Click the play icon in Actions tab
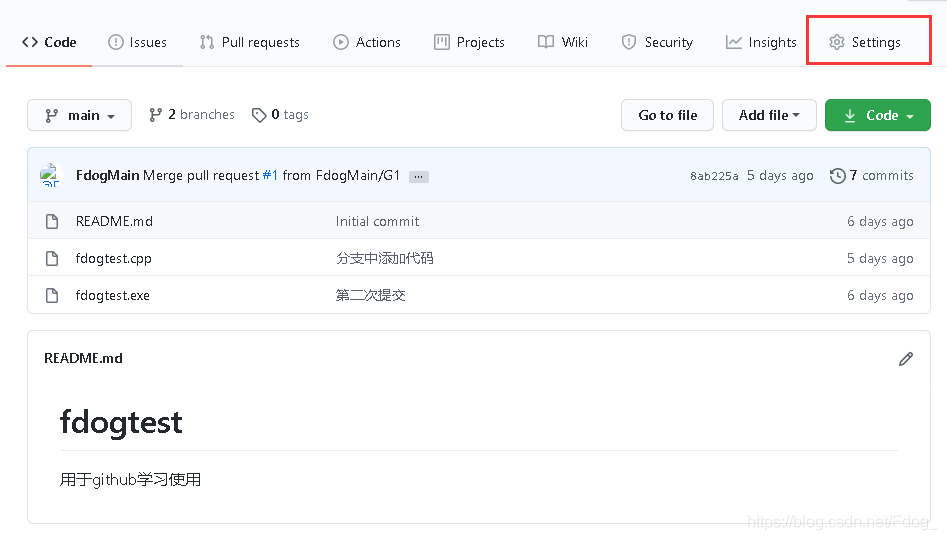947x540 pixels. 341,42
